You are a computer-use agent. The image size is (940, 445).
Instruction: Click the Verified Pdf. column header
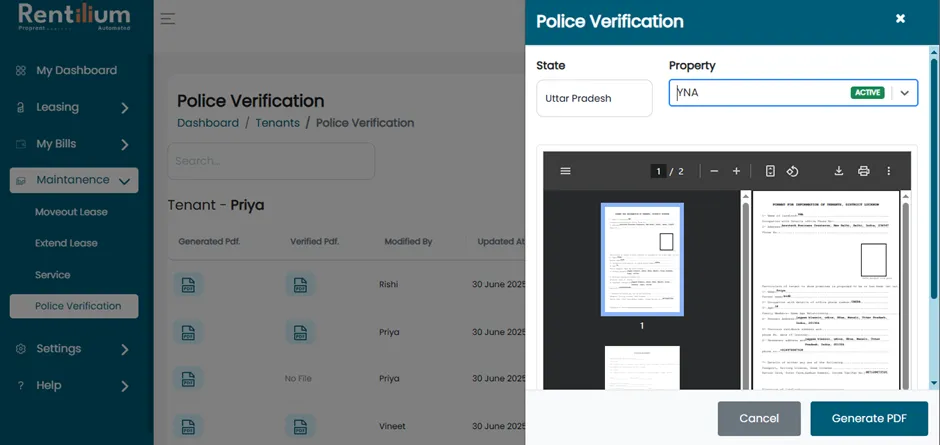coord(315,242)
